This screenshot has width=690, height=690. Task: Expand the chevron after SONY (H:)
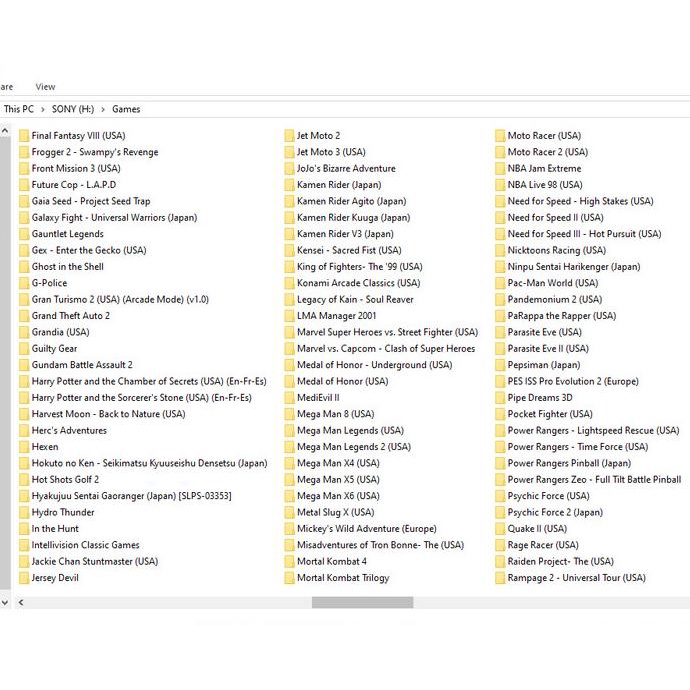[x=103, y=110]
